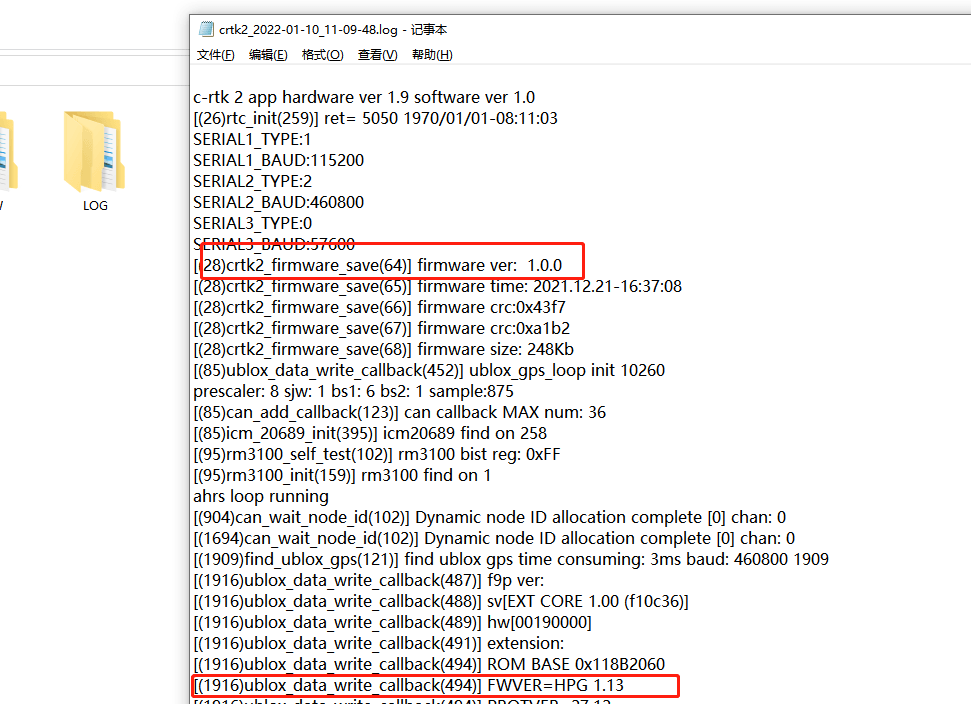The image size is (971, 704).
Task: Click the SERIAL1_BAUD:115200 line
Action: [x=278, y=160]
